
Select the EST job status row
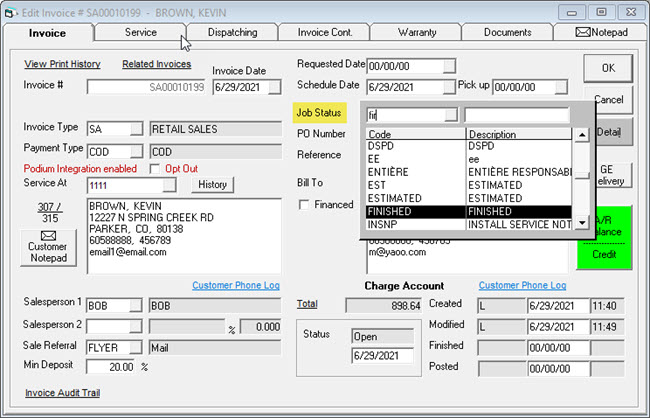point(469,185)
